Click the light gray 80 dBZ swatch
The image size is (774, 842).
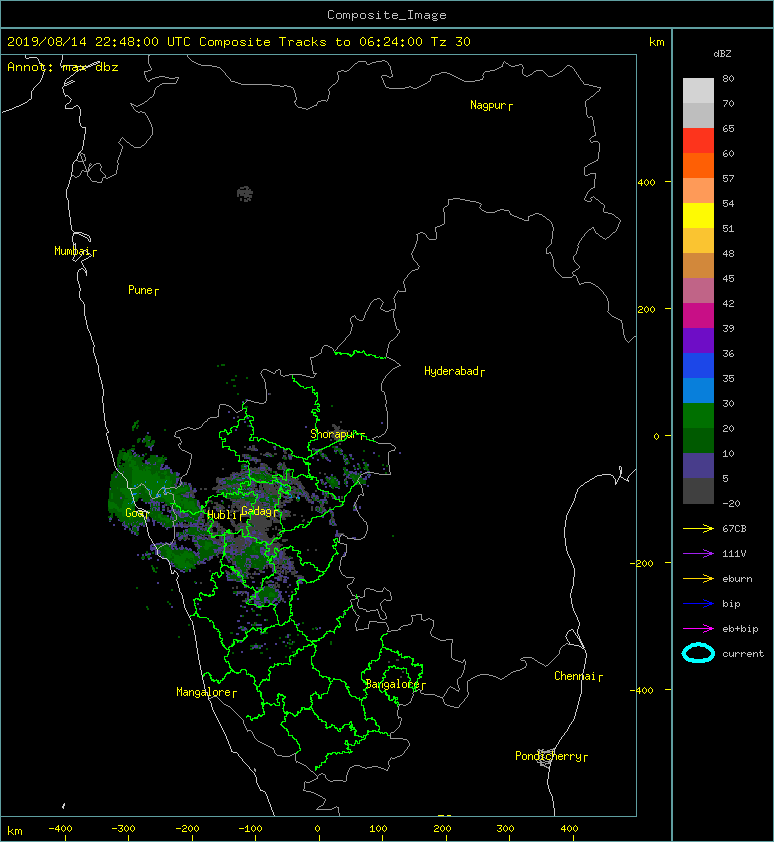click(698, 91)
